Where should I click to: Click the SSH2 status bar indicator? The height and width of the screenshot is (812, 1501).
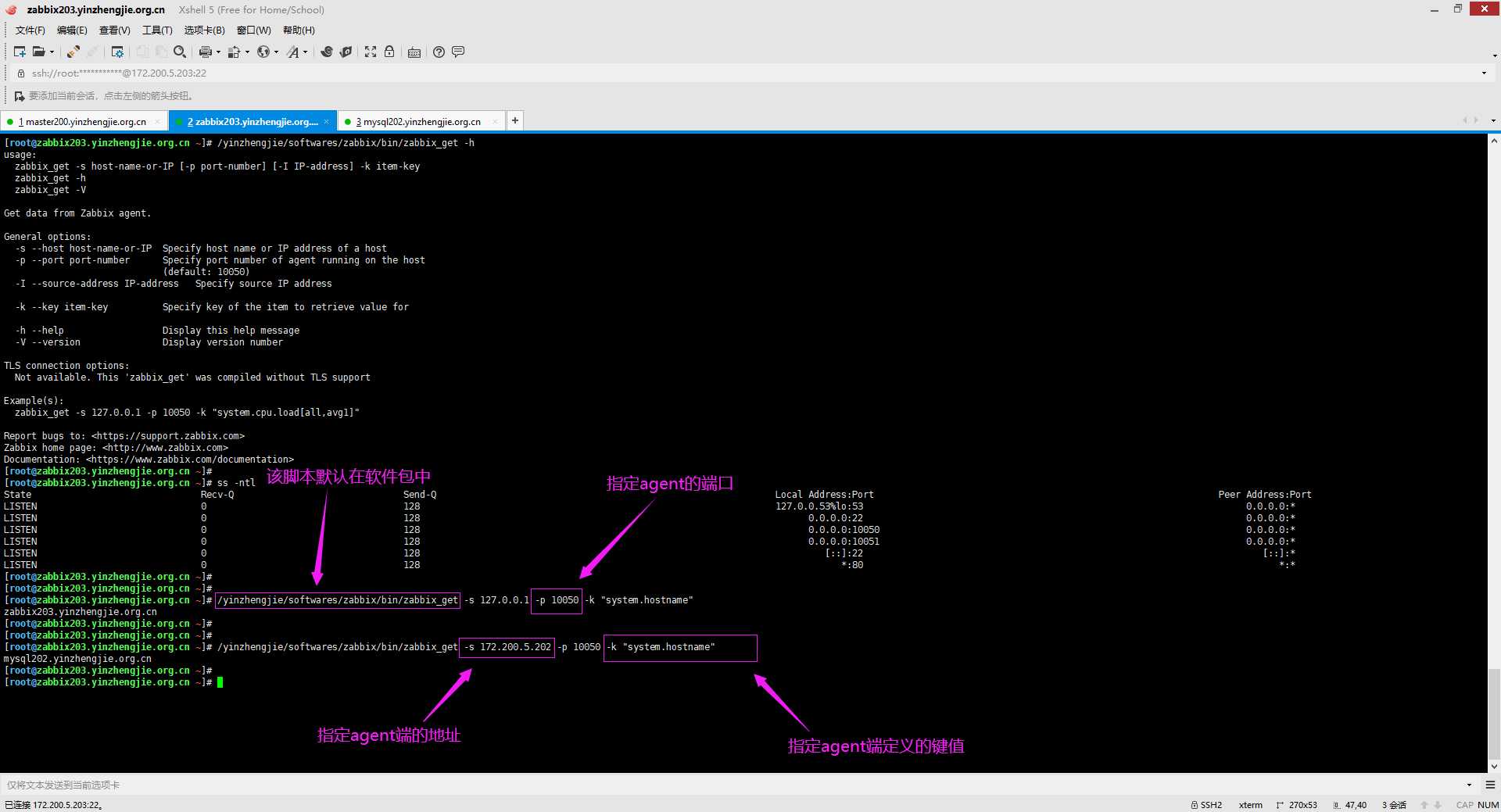coord(1206,805)
